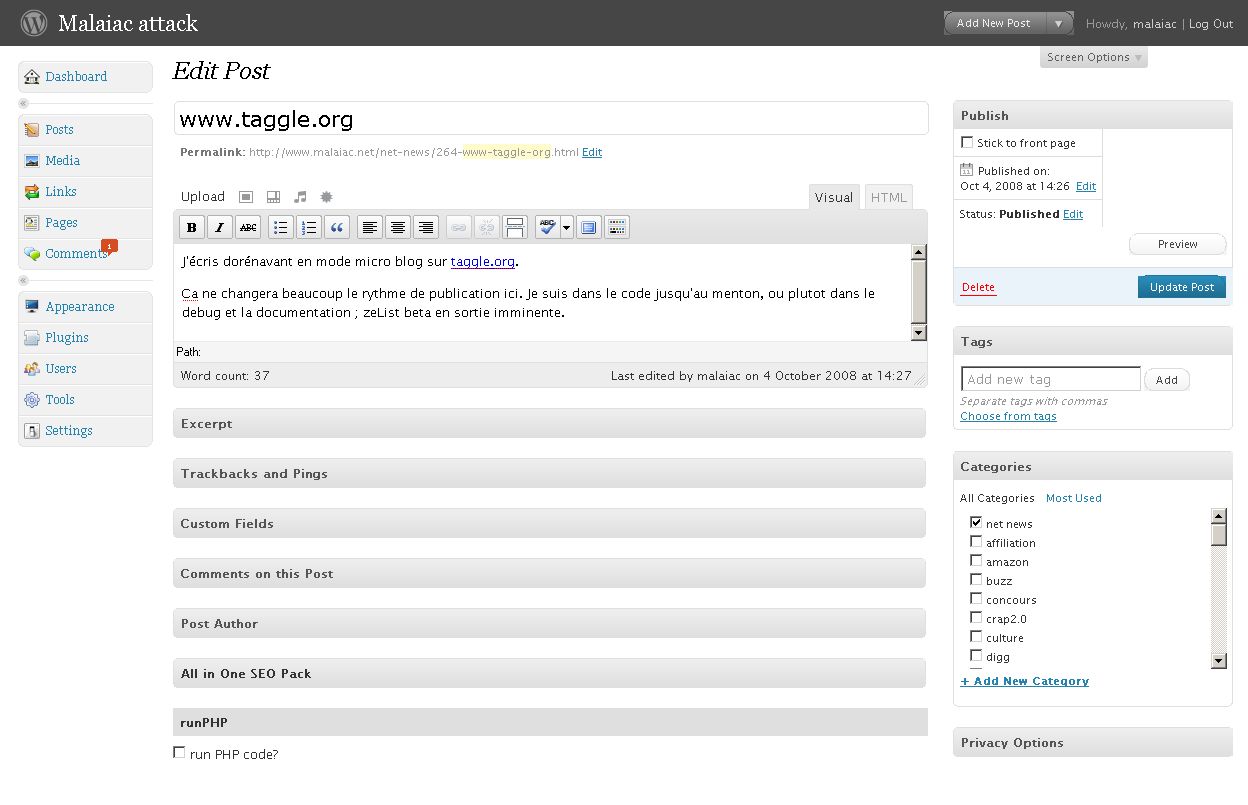Screen dimensions: 1248x805
Task: Expand the Custom Fields section
Action: [x=549, y=523]
